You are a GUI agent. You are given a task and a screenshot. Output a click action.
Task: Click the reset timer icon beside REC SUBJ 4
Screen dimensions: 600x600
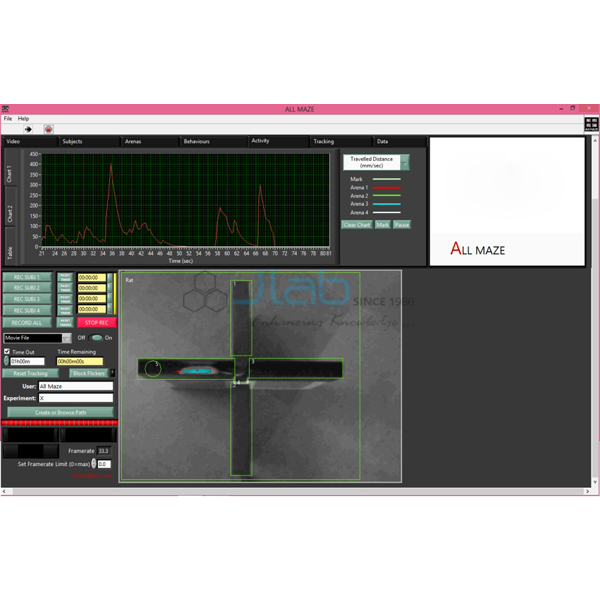[x=65, y=310]
